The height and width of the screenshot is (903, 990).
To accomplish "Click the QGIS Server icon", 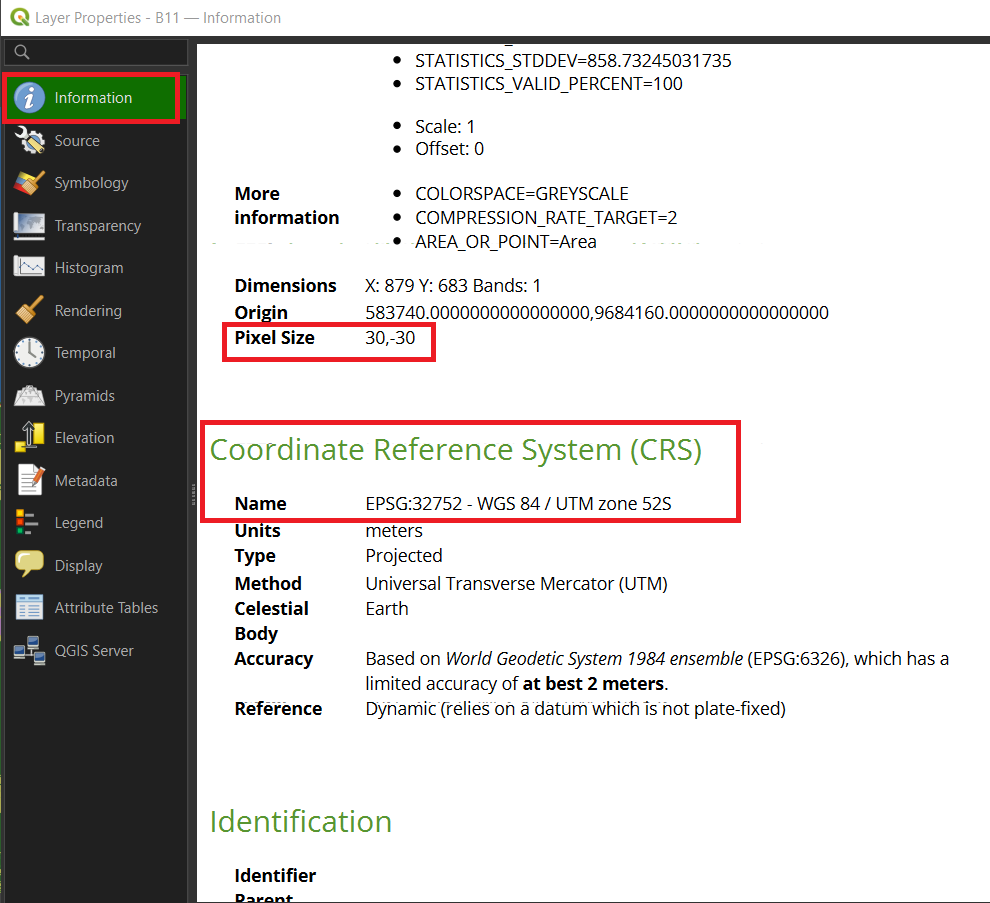I will pyautogui.click(x=30, y=650).
